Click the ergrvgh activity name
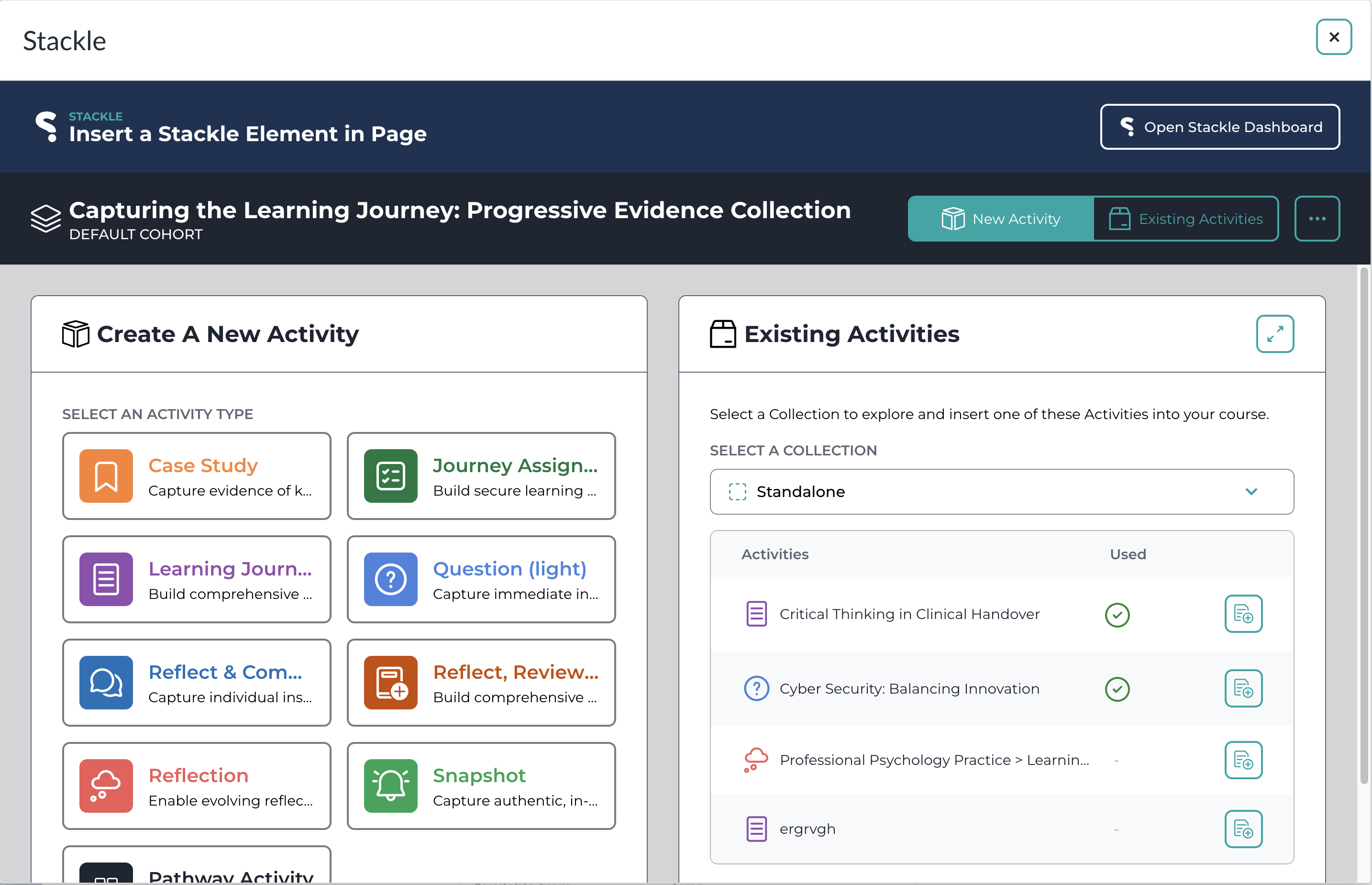This screenshot has height=885, width=1372. pos(807,829)
